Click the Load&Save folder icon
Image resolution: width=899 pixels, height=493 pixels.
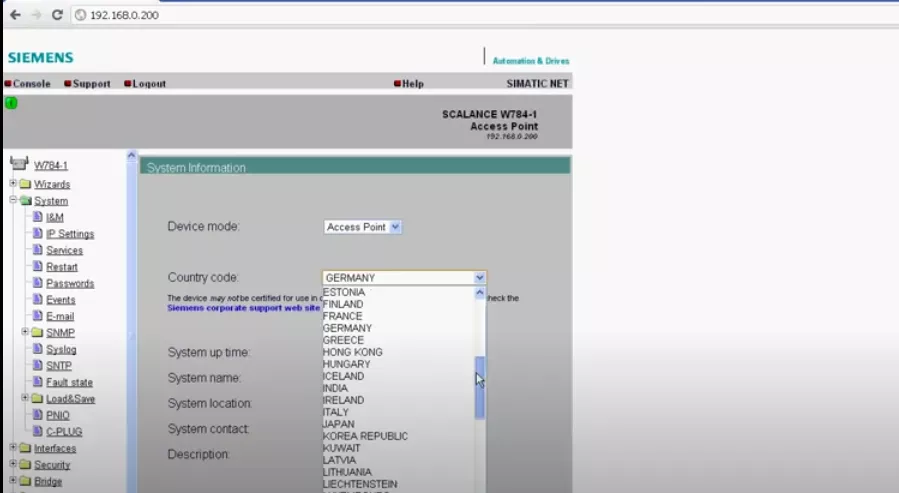37,398
